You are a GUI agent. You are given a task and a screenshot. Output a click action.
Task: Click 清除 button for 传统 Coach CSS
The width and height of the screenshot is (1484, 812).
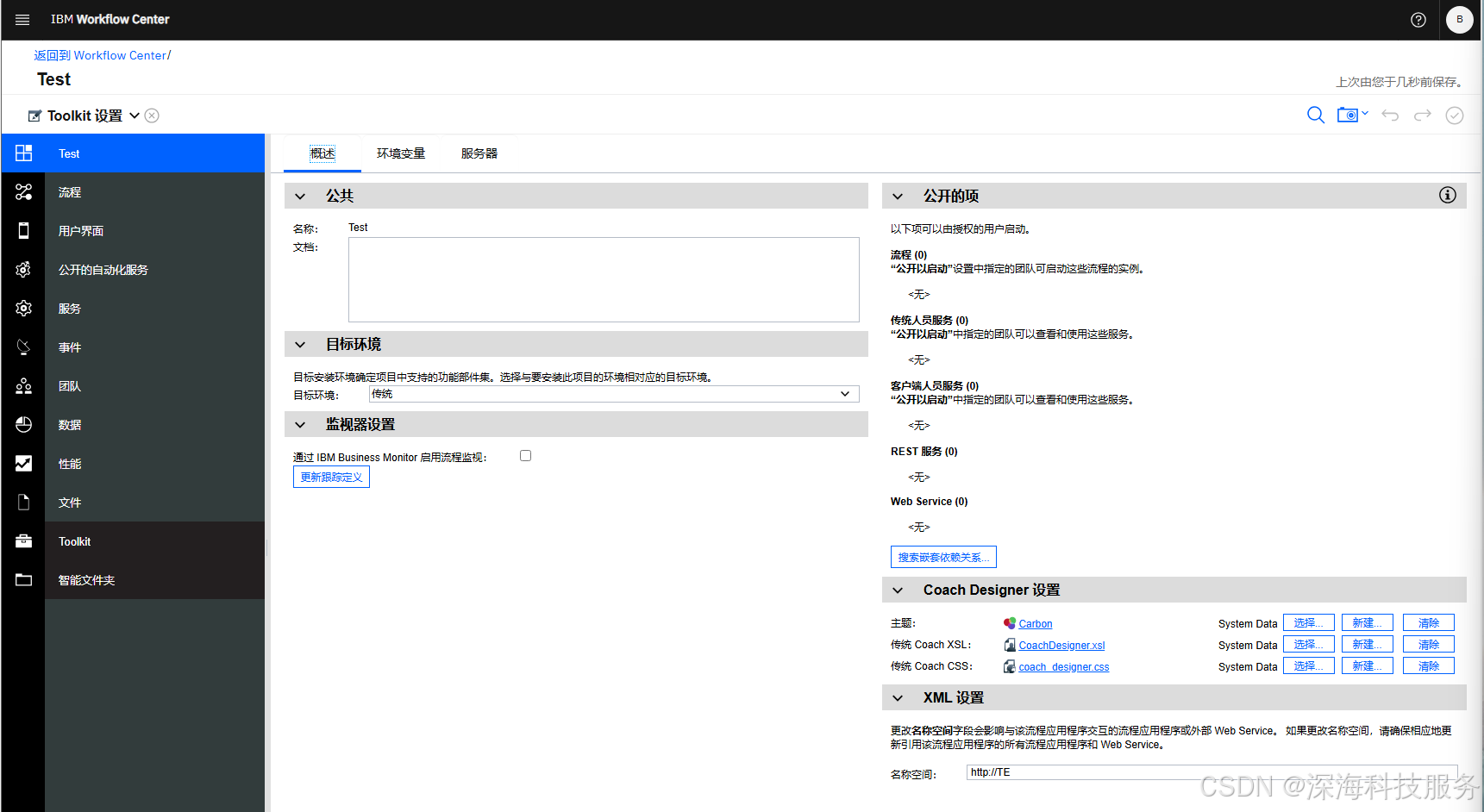pos(1429,665)
